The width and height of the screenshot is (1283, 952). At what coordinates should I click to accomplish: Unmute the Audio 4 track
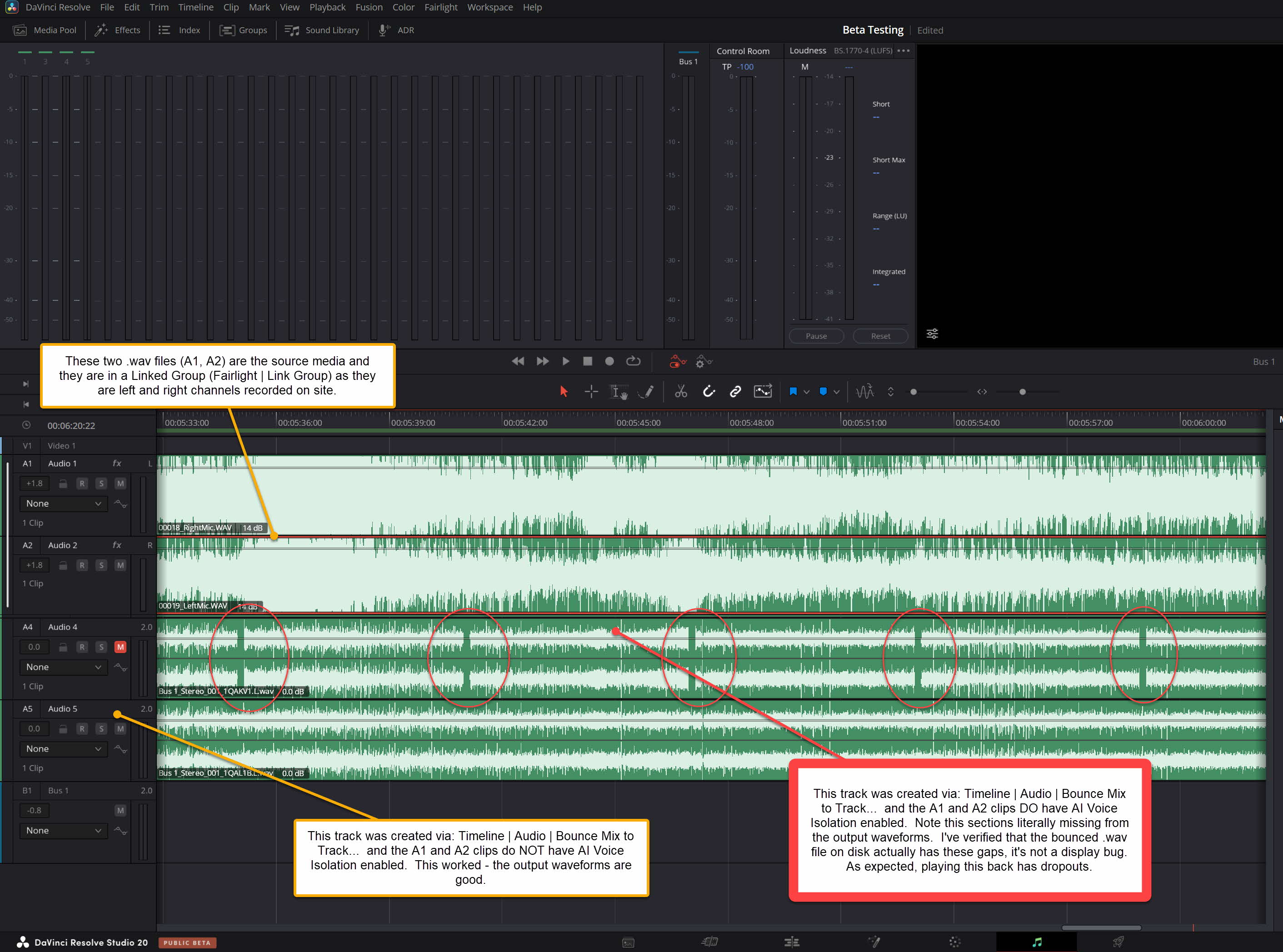click(x=120, y=647)
